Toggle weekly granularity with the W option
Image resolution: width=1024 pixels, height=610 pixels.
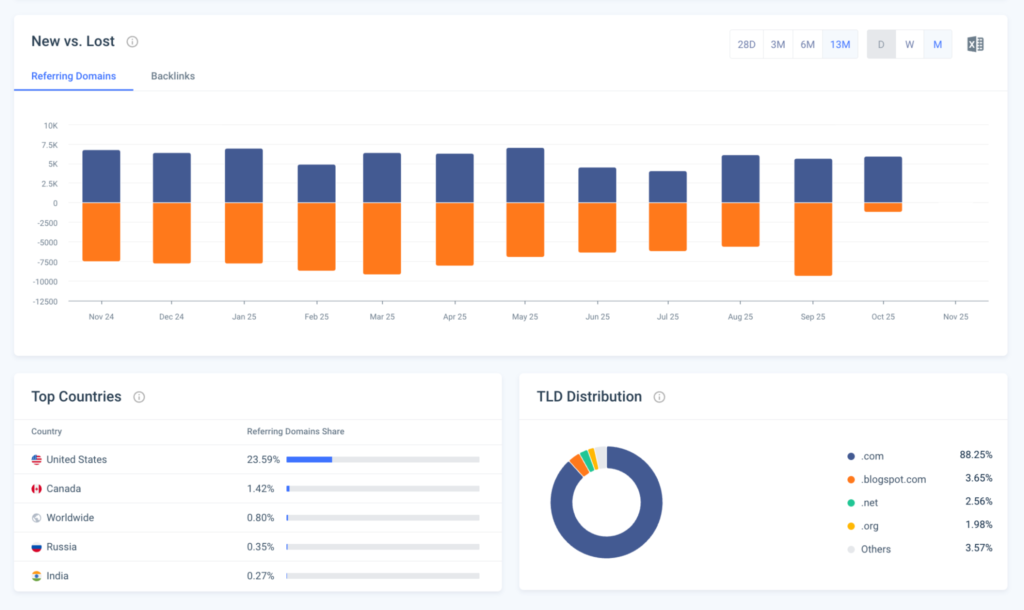[909, 44]
